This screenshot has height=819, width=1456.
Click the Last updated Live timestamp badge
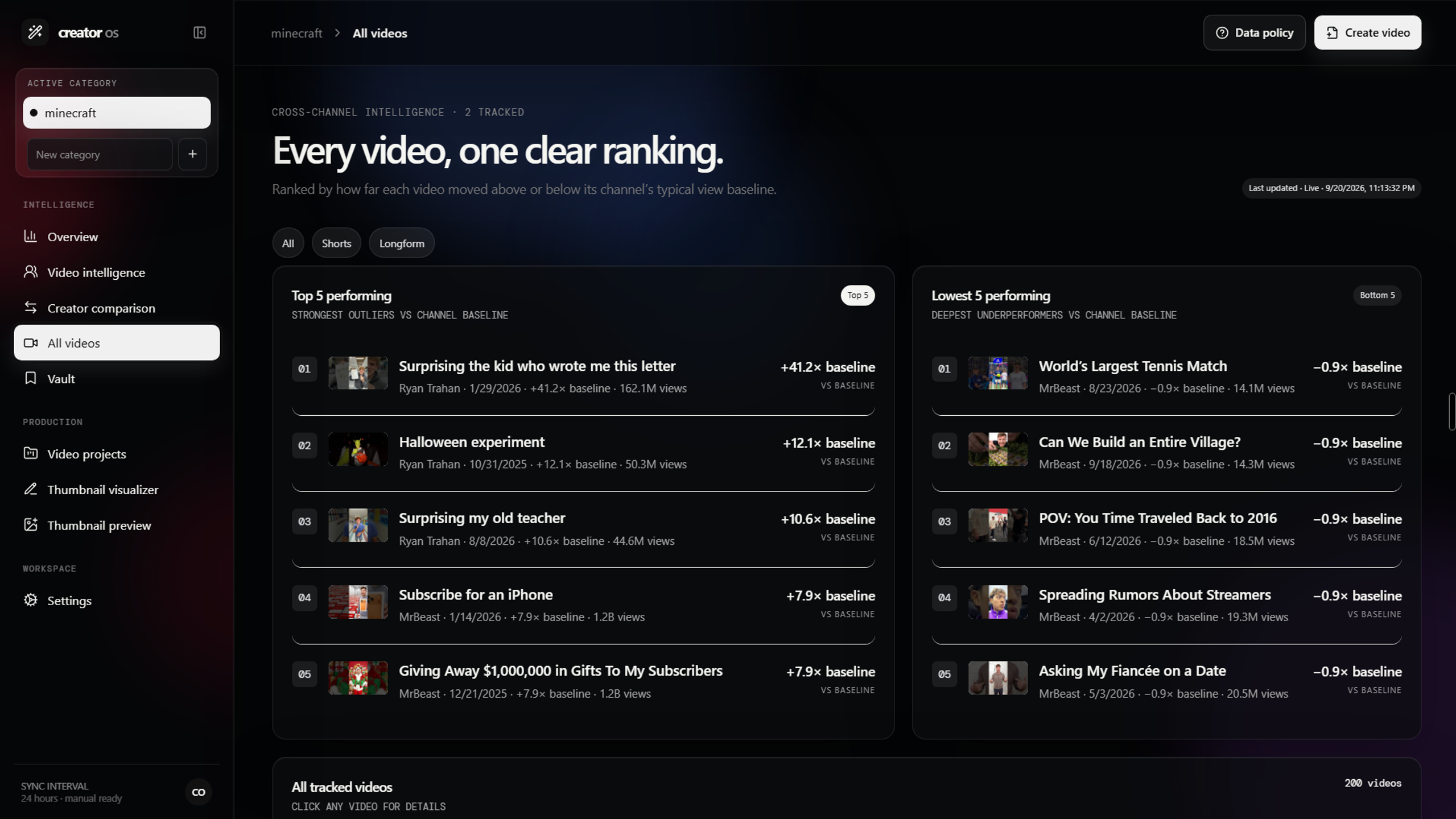1331,188
